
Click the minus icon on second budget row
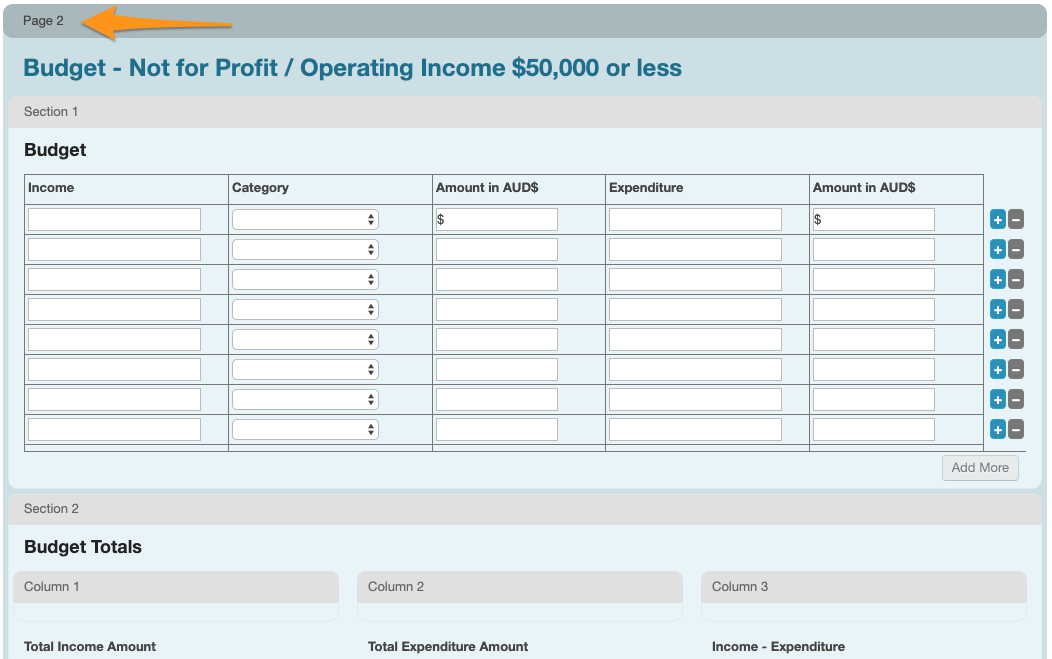1015,250
